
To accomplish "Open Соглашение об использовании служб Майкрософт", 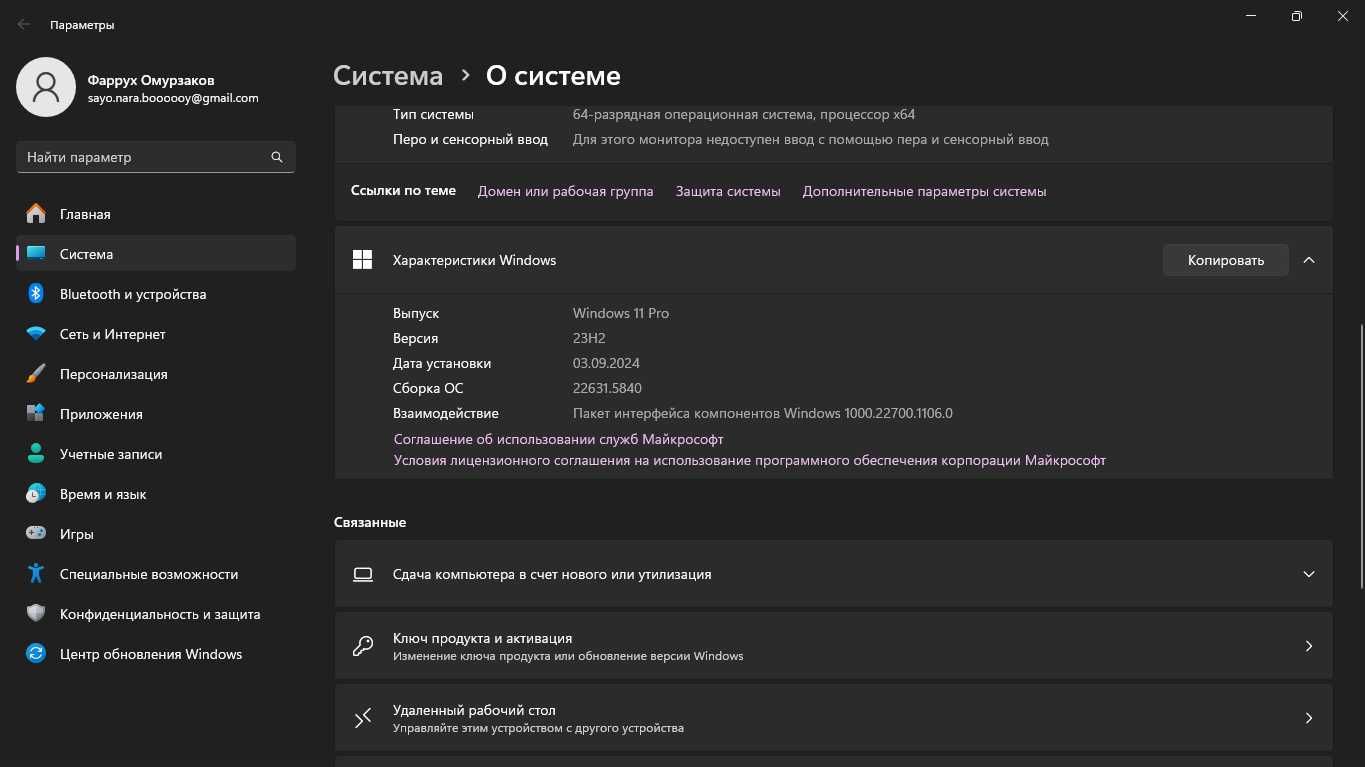I will coord(558,439).
